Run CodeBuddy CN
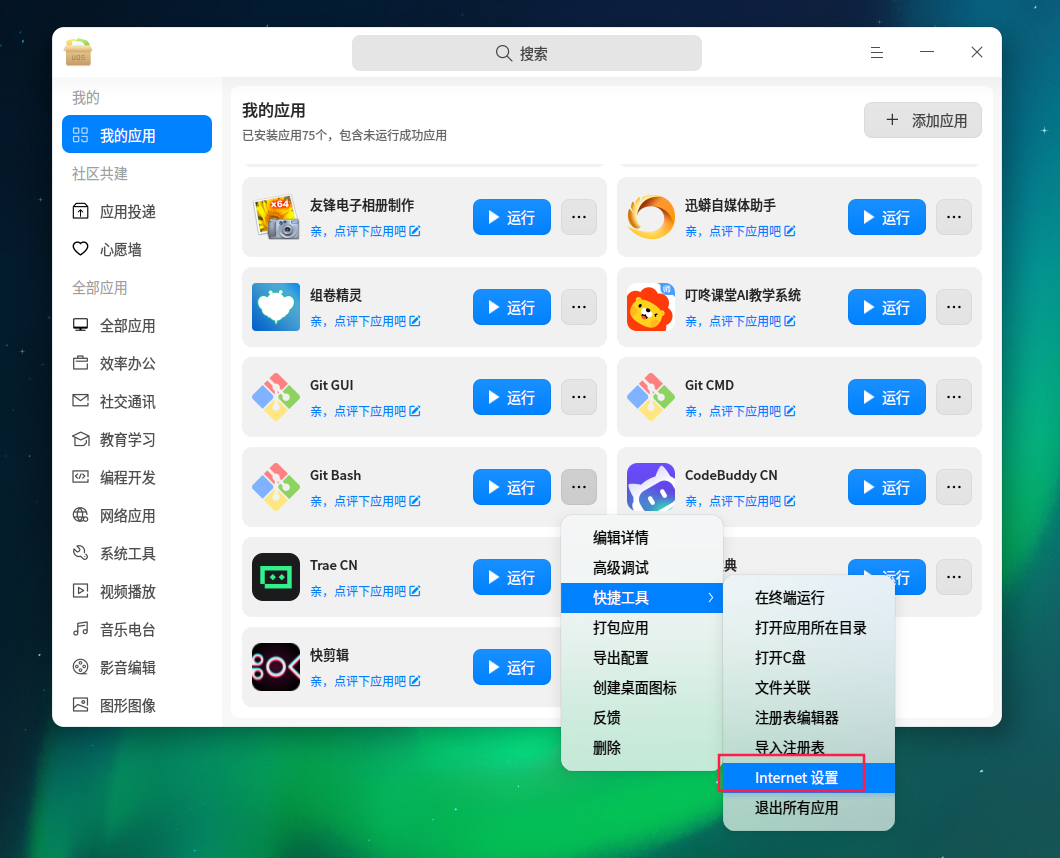This screenshot has width=1060, height=858. click(887, 487)
